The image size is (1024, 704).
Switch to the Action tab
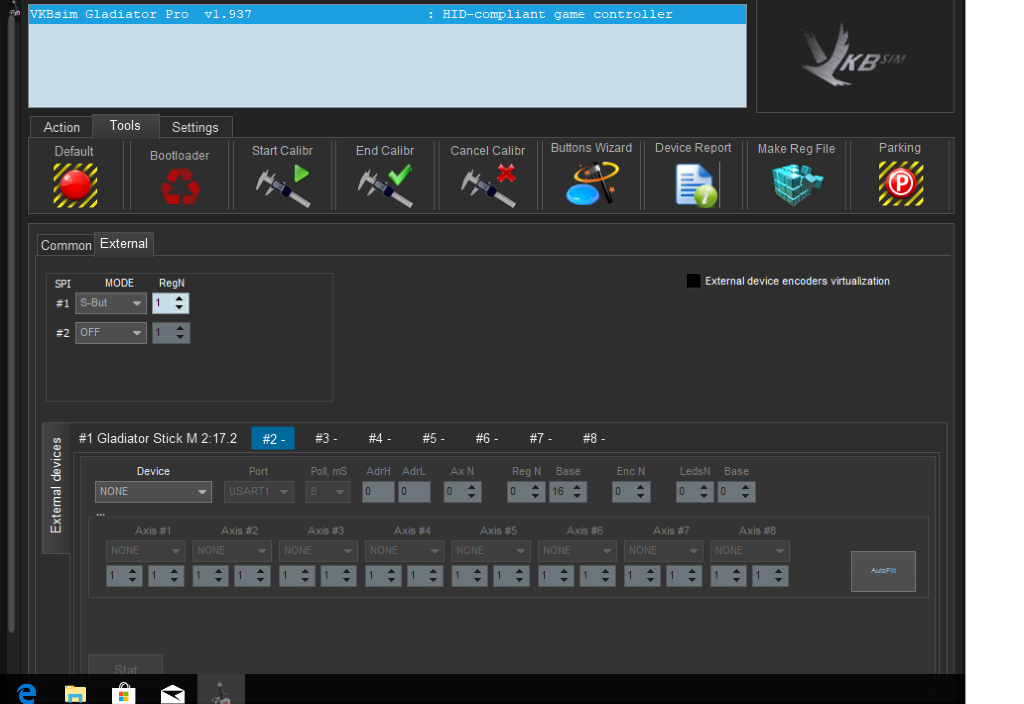pyautogui.click(x=61, y=127)
